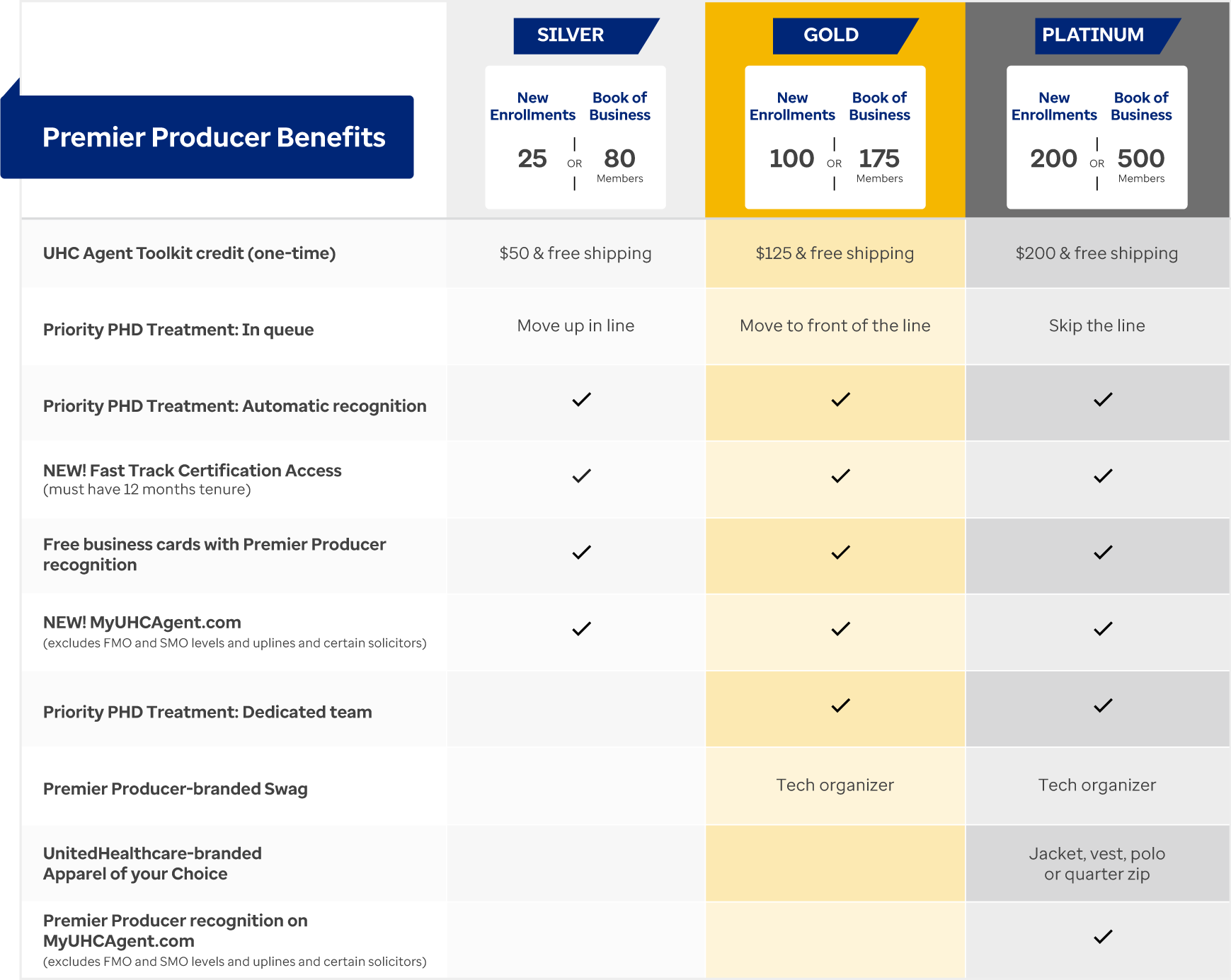Viewport: 1231px width, 980px height.
Task: Click the Gold 100 new enrollments number
Action: [x=792, y=158]
